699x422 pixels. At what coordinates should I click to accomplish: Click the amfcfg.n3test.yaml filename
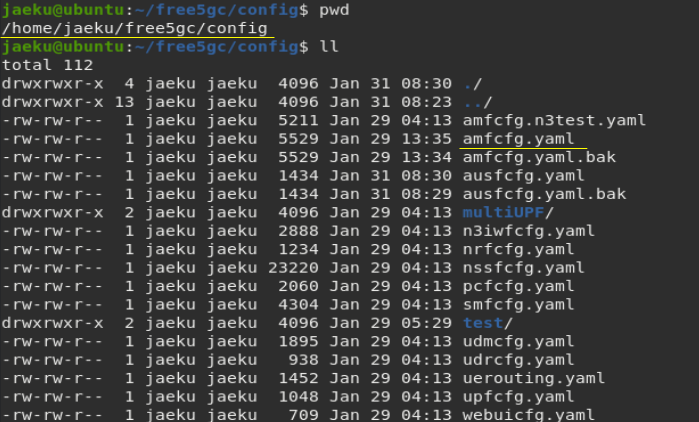(554, 120)
